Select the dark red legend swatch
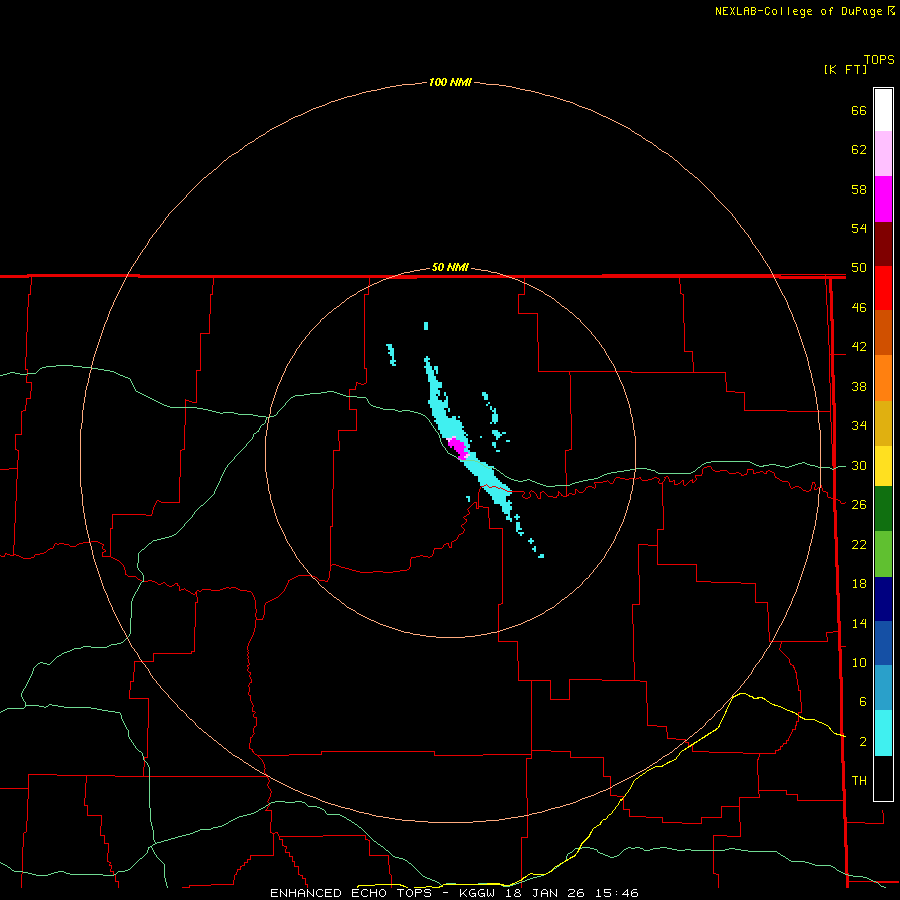This screenshot has width=900, height=900. [883, 244]
